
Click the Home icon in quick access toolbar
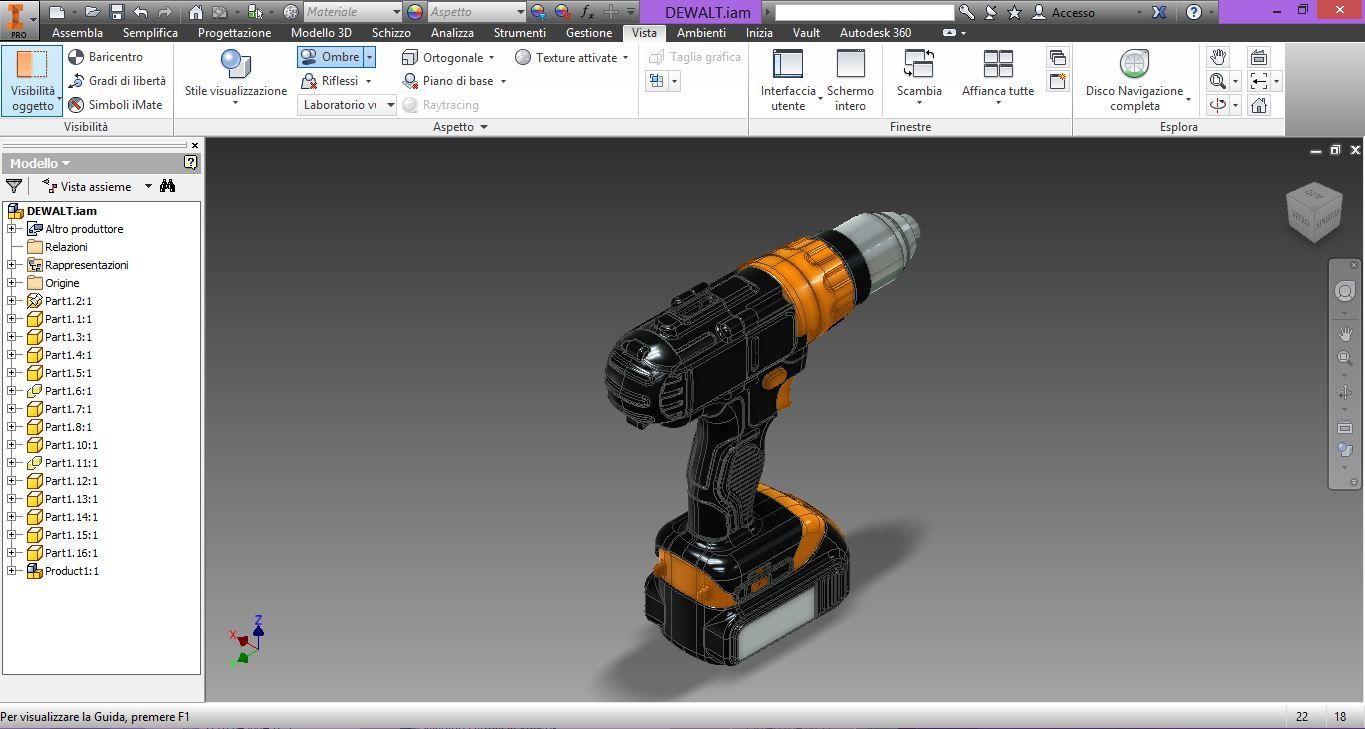coord(196,12)
